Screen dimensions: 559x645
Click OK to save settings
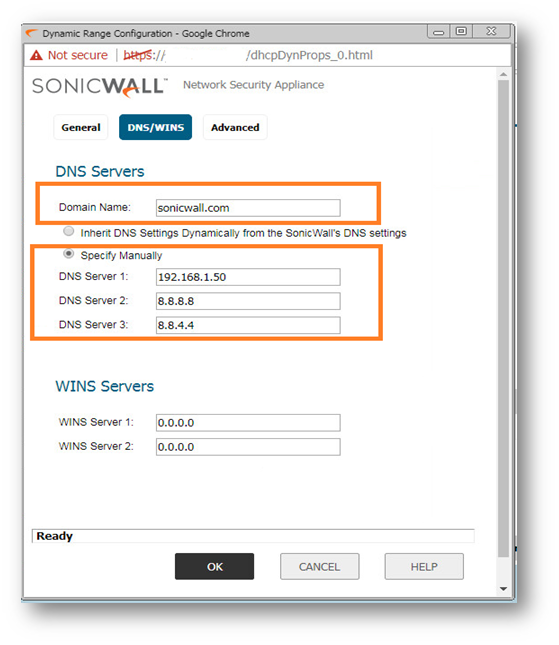[x=214, y=566]
